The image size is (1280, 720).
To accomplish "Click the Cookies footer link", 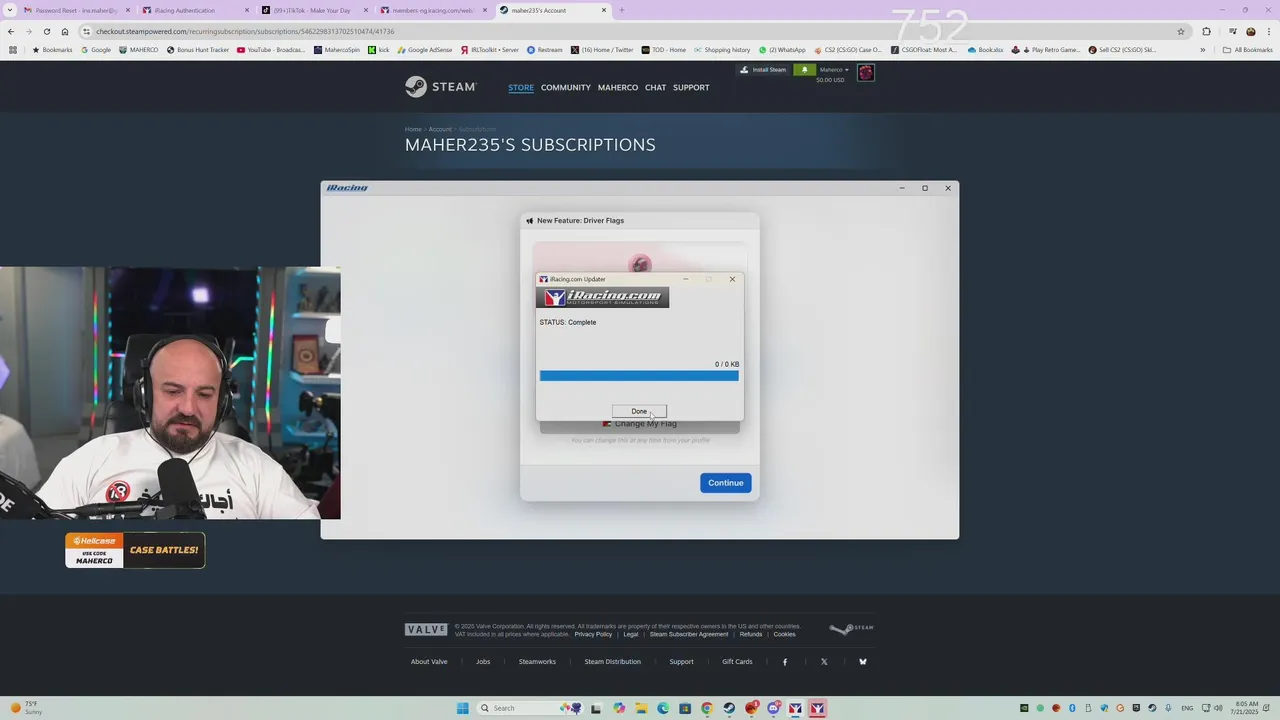I will (785, 634).
